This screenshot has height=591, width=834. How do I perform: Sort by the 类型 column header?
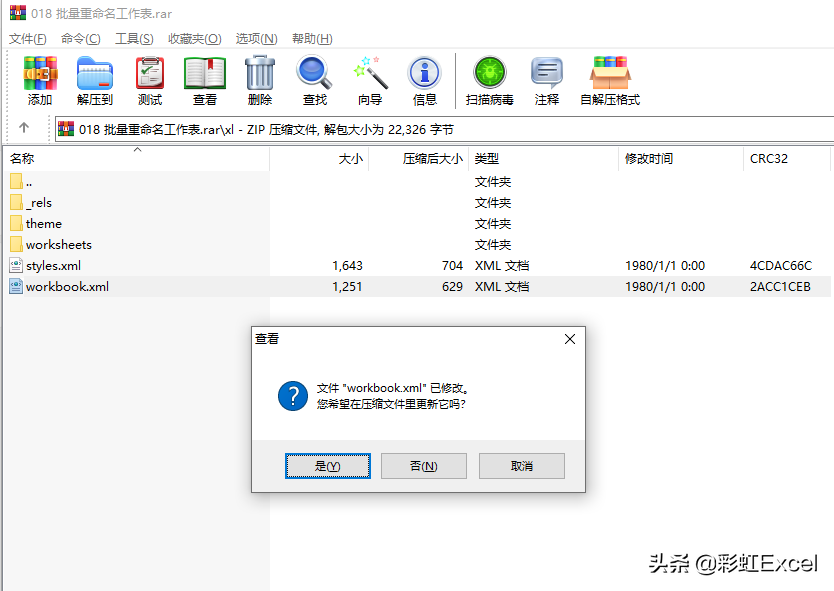click(544, 159)
